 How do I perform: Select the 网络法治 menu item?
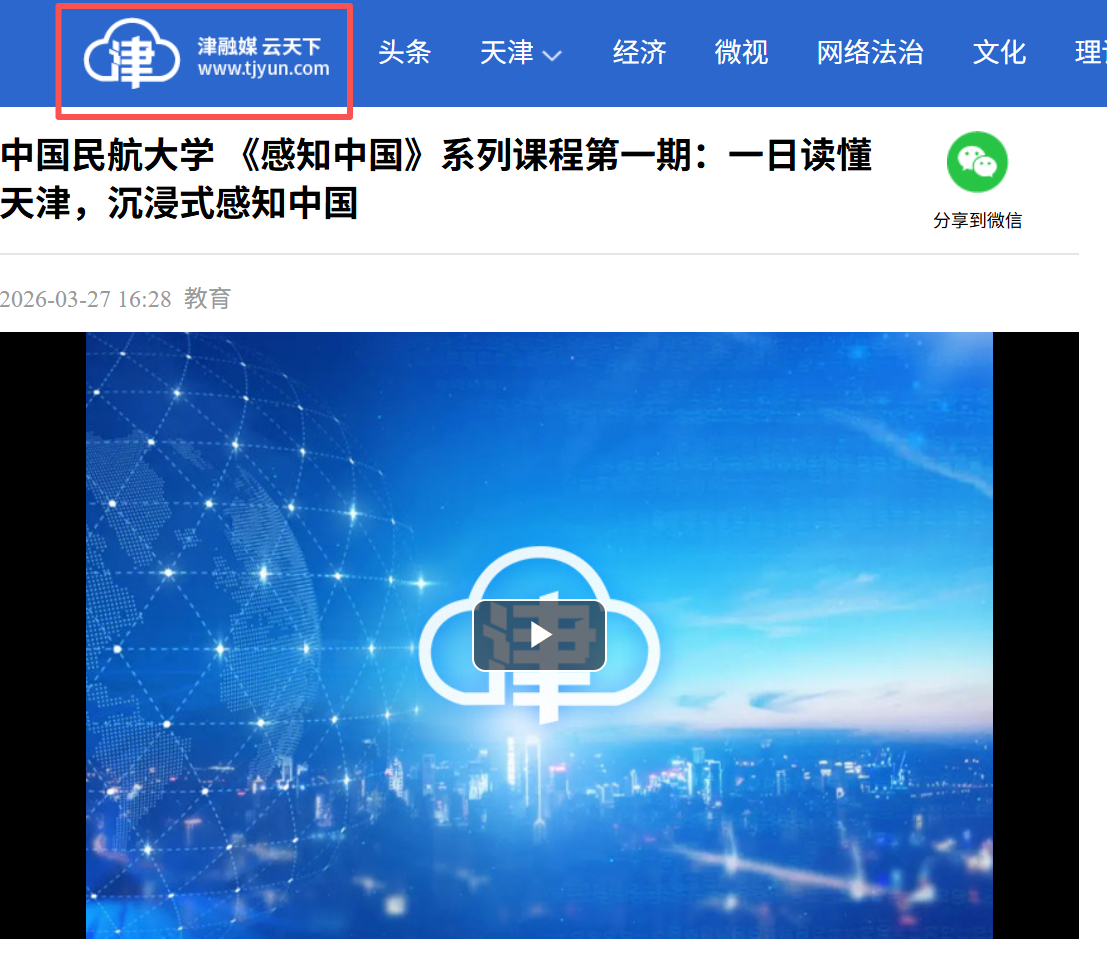(870, 52)
